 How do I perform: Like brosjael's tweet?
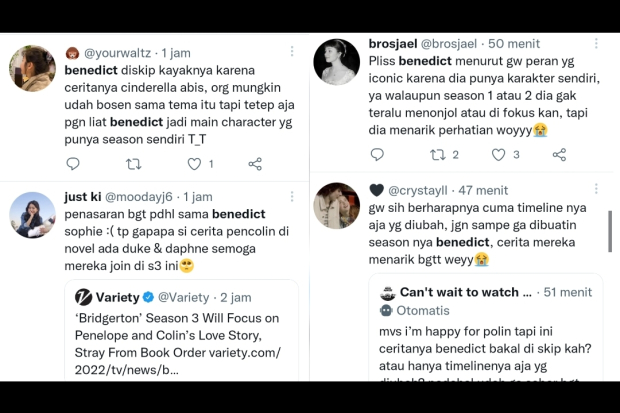click(x=498, y=155)
